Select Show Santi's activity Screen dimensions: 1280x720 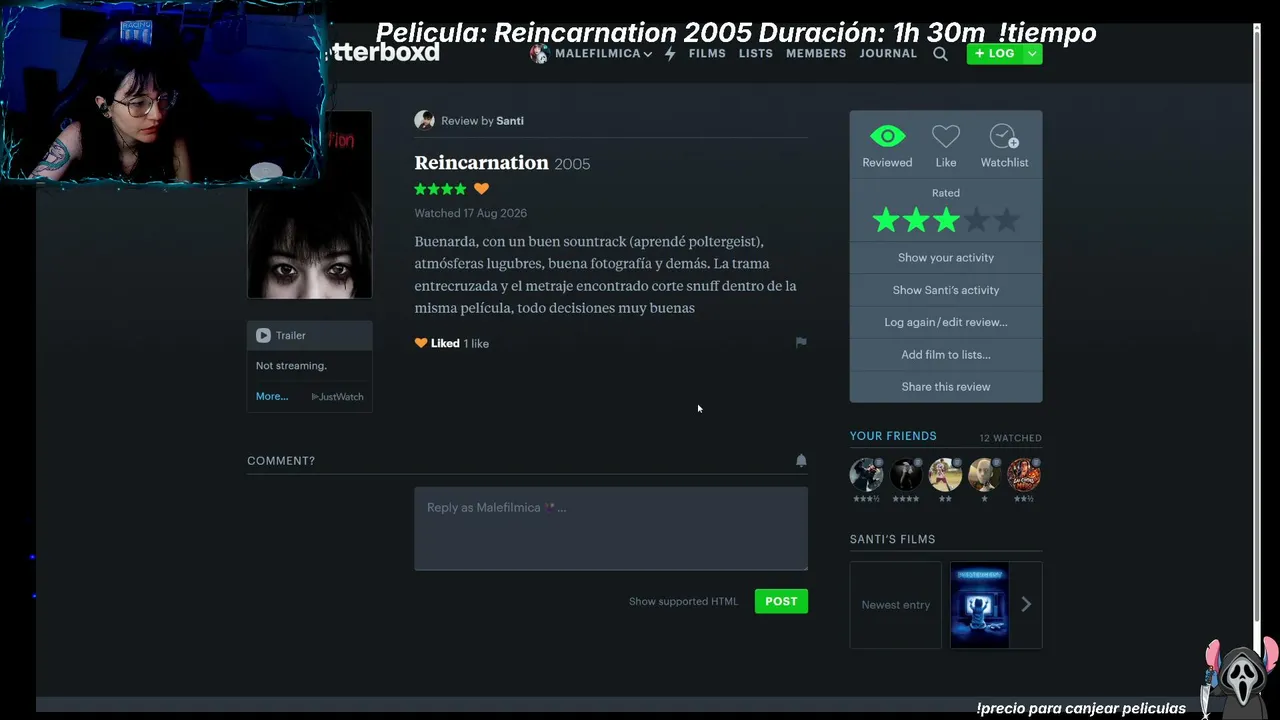[x=946, y=290]
